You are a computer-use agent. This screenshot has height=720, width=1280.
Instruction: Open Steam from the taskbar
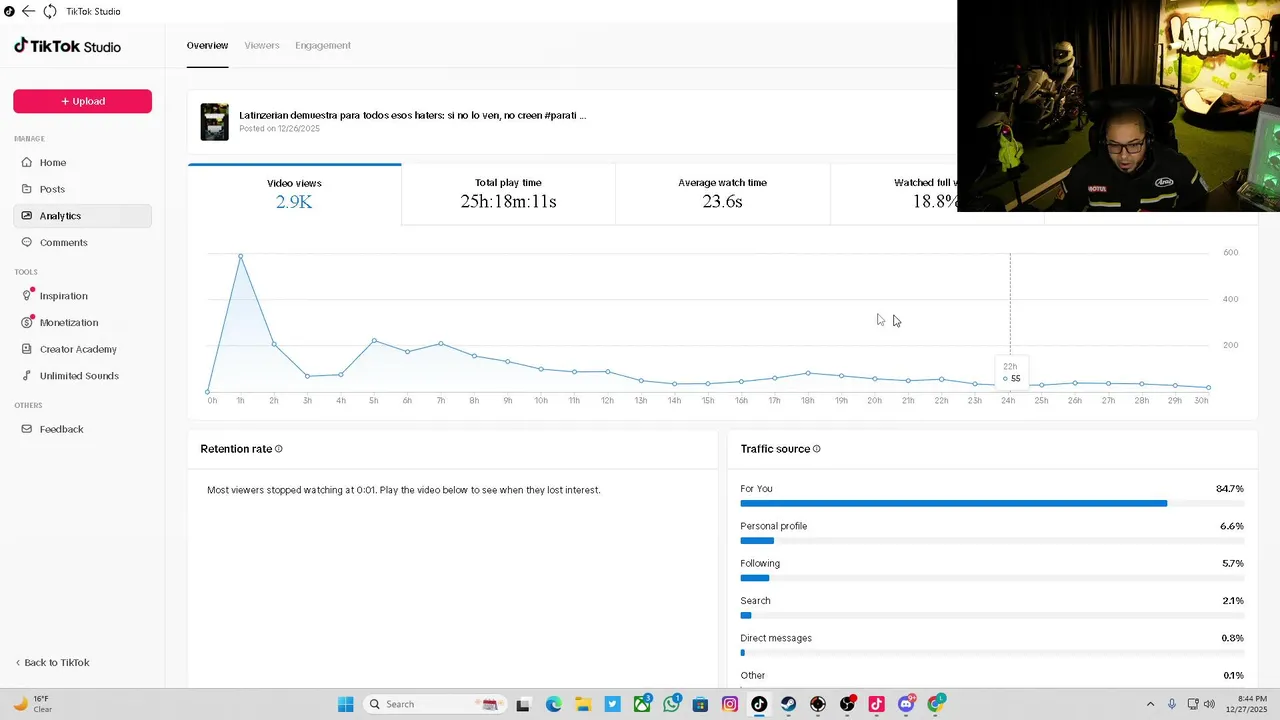[x=789, y=704]
